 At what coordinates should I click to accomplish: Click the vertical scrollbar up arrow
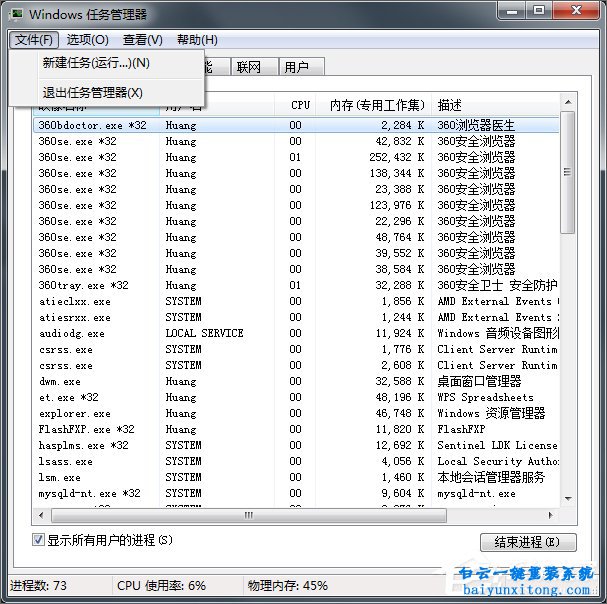pos(568,102)
